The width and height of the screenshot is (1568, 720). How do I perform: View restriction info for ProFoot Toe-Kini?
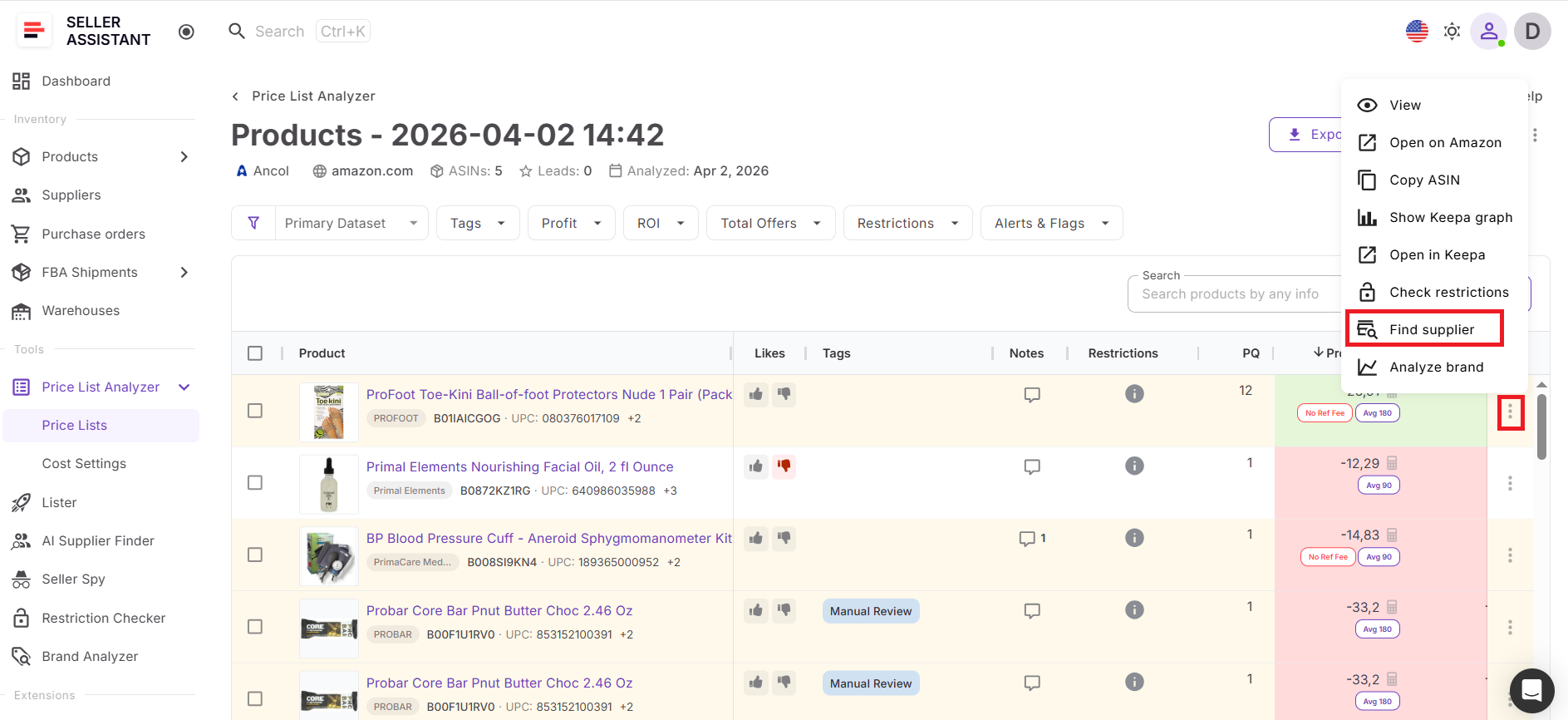click(x=1134, y=394)
